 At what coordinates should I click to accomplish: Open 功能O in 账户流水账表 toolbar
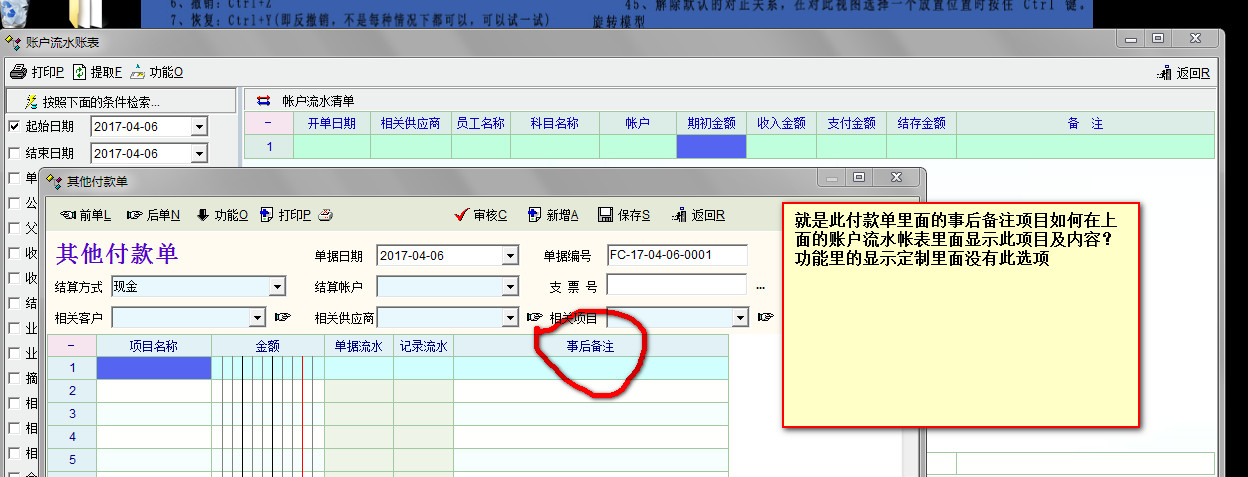[137, 72]
